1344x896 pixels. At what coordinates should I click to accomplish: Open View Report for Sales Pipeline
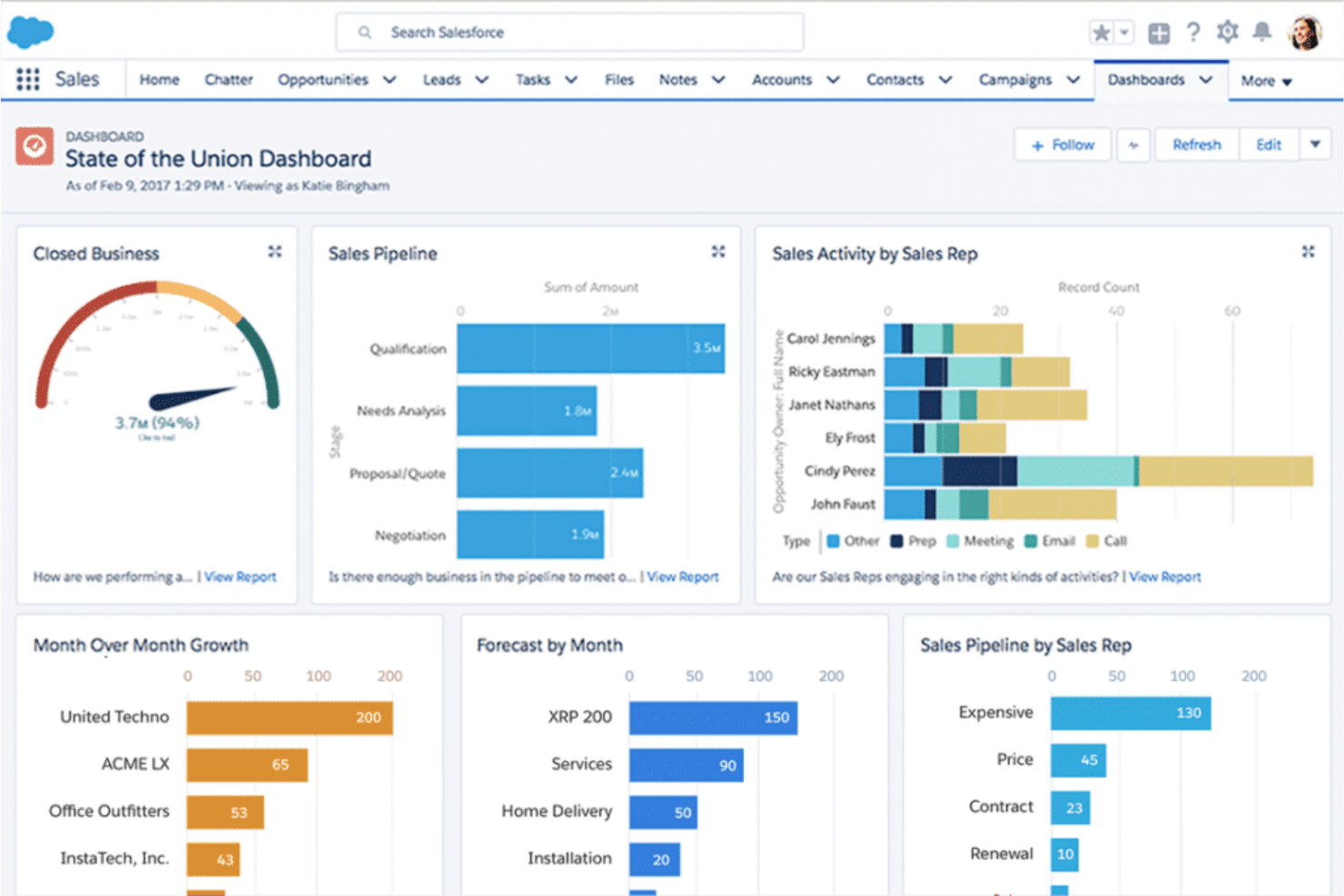pyautogui.click(x=683, y=576)
